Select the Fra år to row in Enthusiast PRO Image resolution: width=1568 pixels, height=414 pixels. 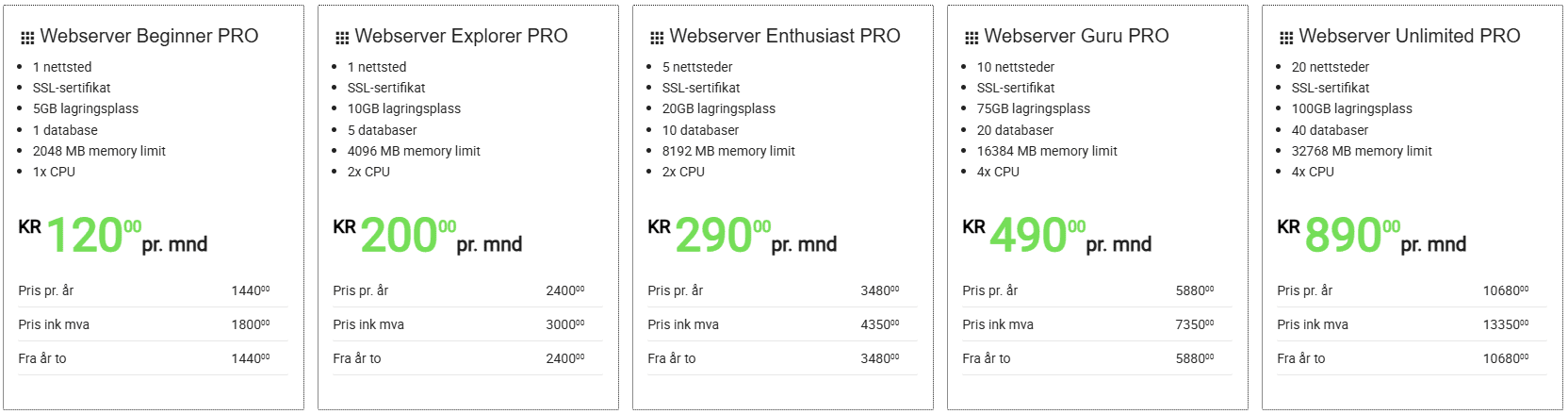tap(782, 358)
